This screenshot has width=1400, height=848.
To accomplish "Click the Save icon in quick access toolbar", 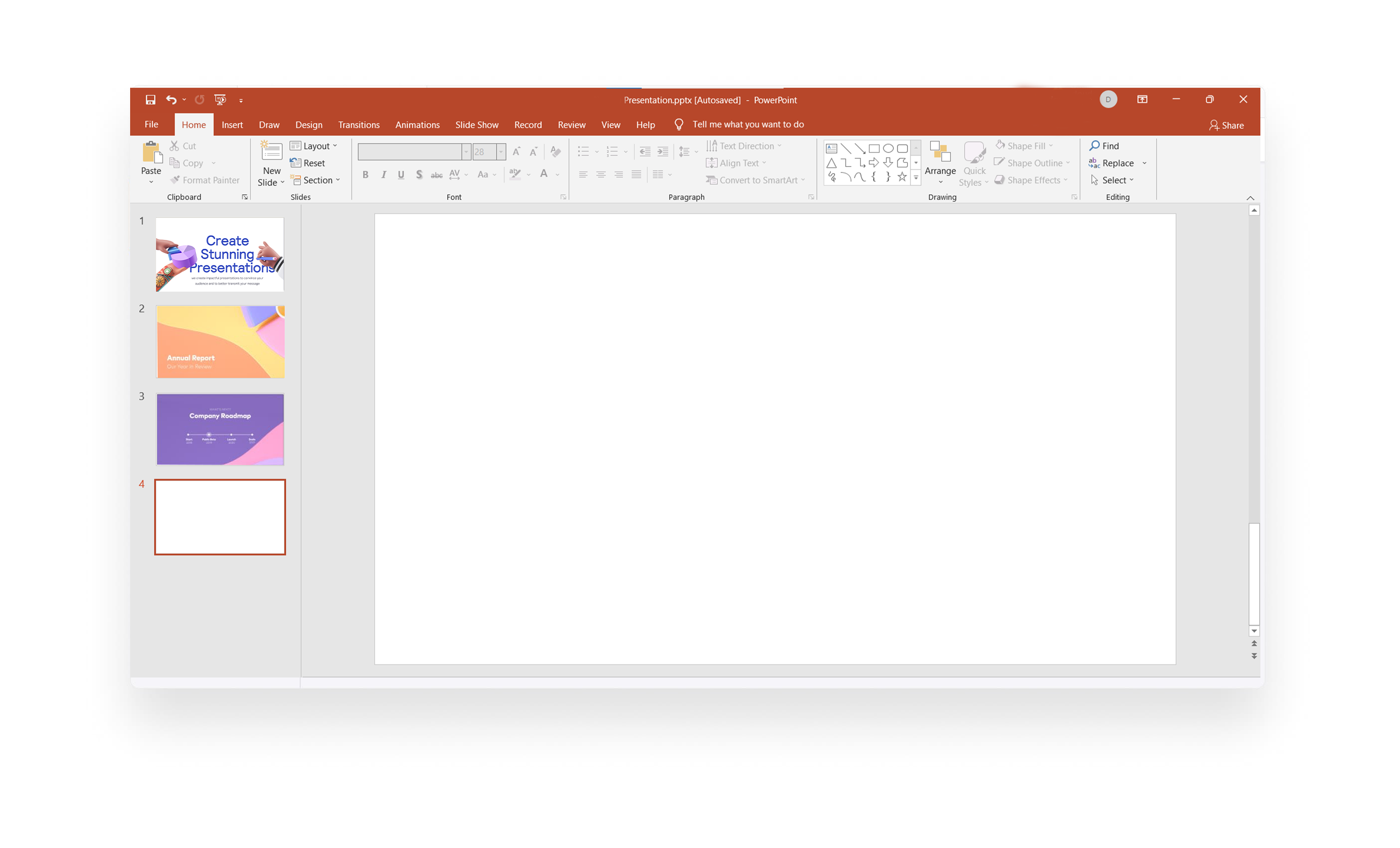I will (150, 100).
